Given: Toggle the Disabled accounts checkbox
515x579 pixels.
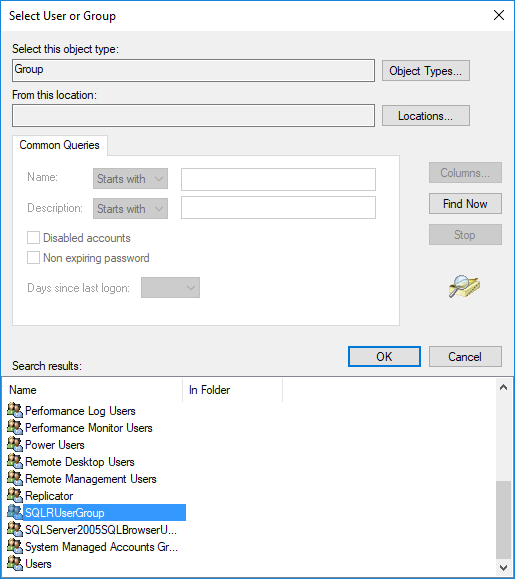Looking at the screenshot, I should (33, 237).
